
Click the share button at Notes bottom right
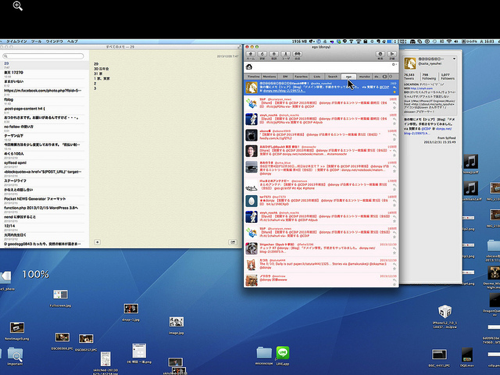click(x=233, y=242)
